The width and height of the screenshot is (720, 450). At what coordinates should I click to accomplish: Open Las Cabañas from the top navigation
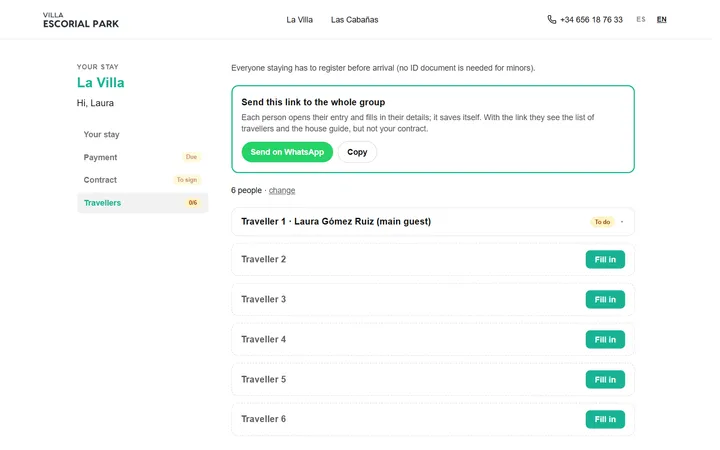[x=354, y=20]
